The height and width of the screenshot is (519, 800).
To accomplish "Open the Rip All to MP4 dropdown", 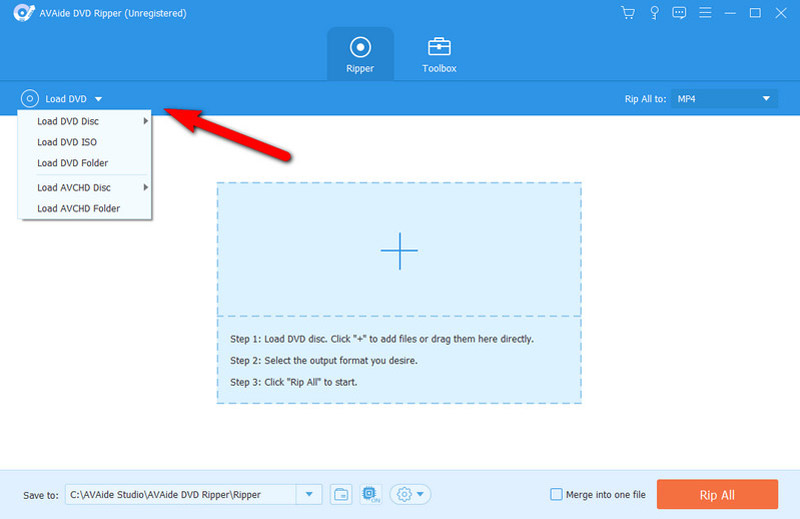I will click(724, 98).
